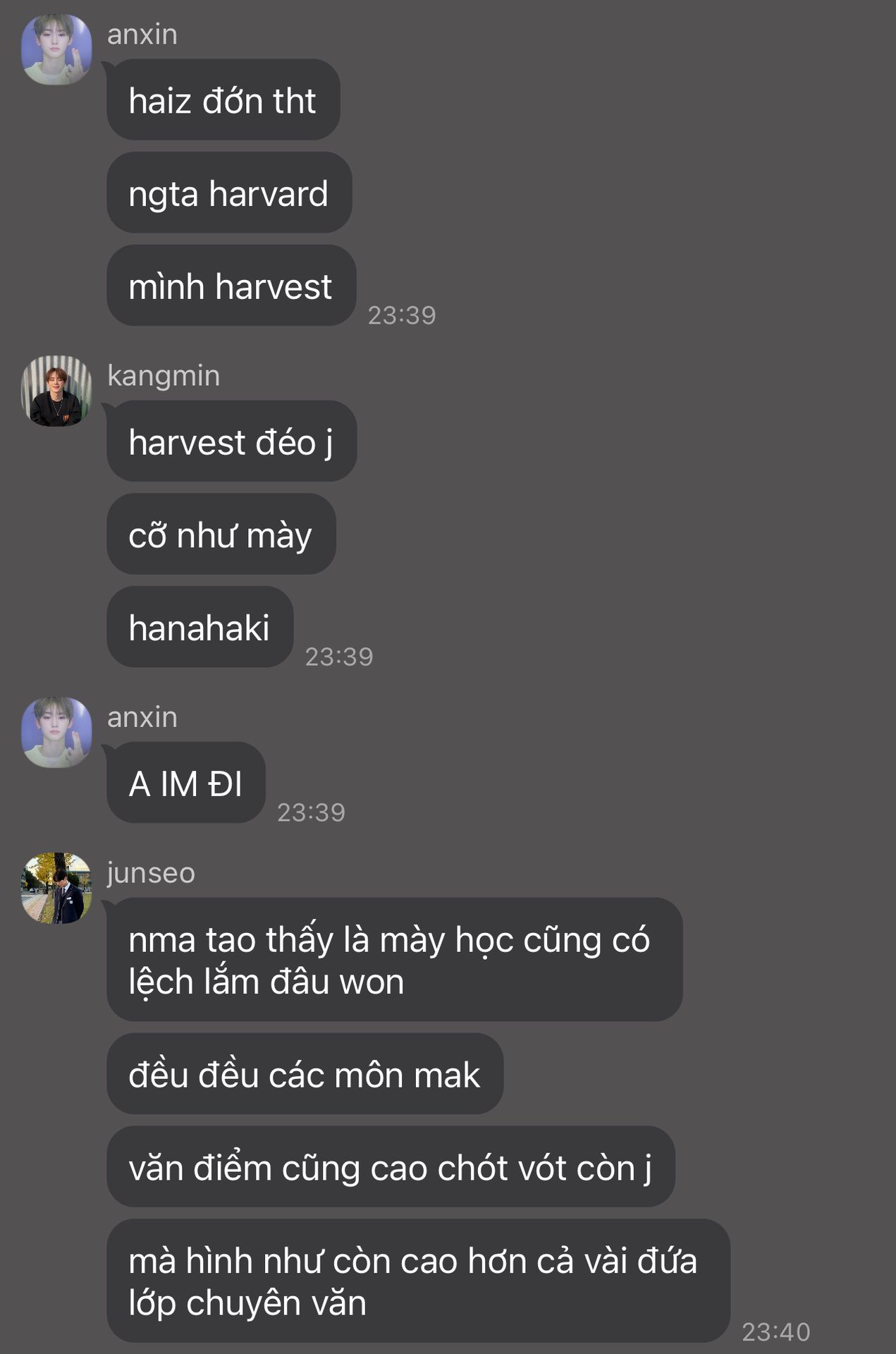Image resolution: width=896 pixels, height=1354 pixels.
Task: Tap anxin's avatar at the top
Action: click(56, 49)
